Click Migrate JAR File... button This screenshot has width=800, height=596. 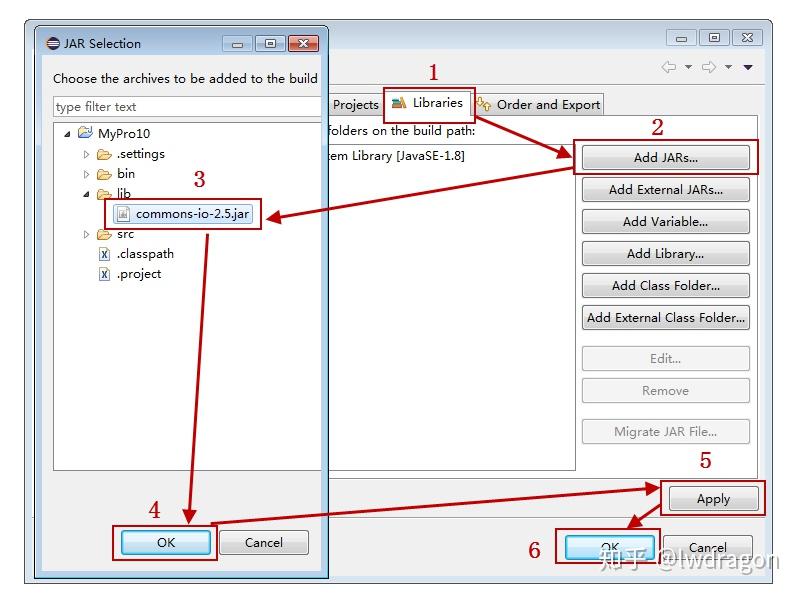(x=665, y=432)
